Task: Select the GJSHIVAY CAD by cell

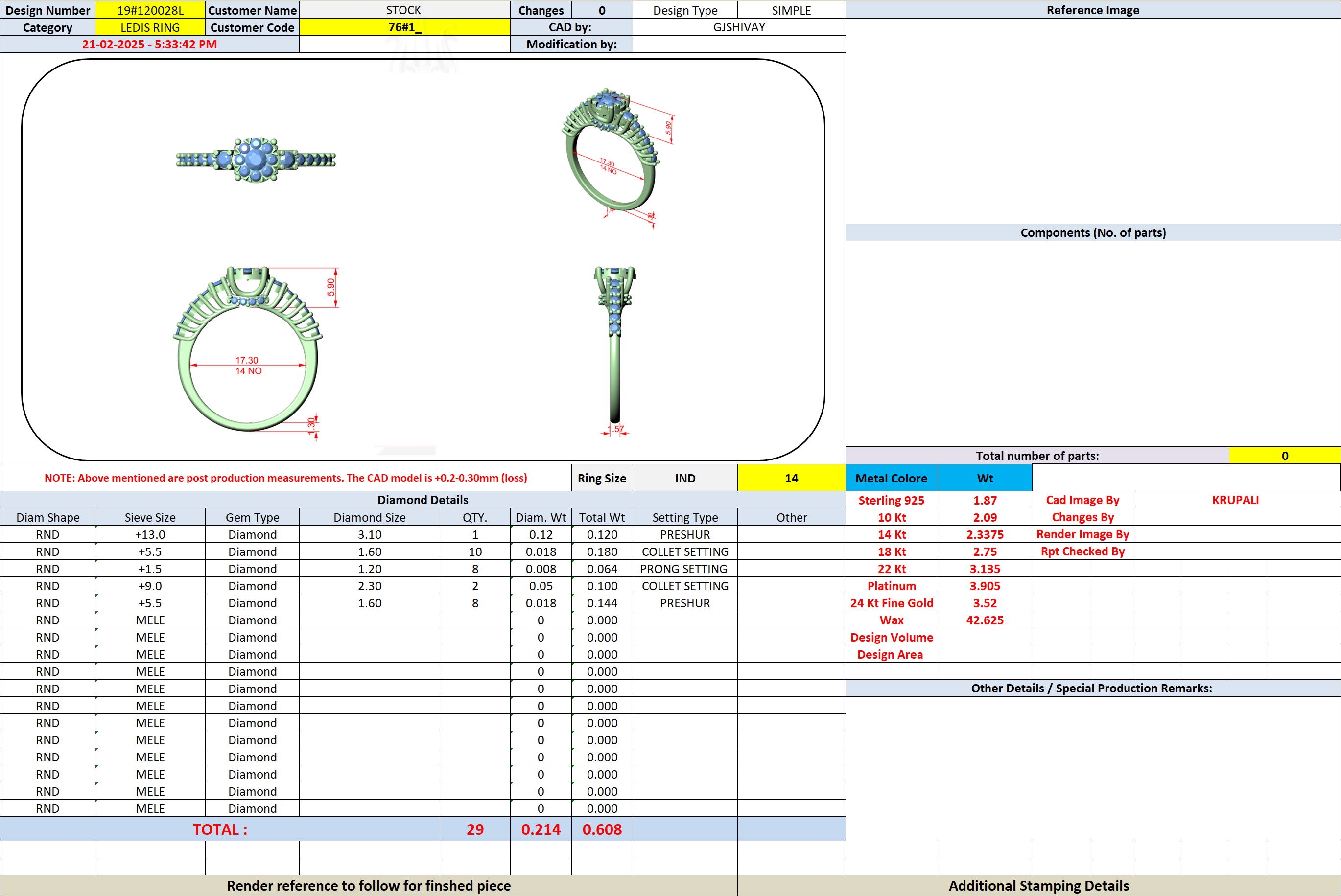Action: pyautogui.click(x=739, y=27)
